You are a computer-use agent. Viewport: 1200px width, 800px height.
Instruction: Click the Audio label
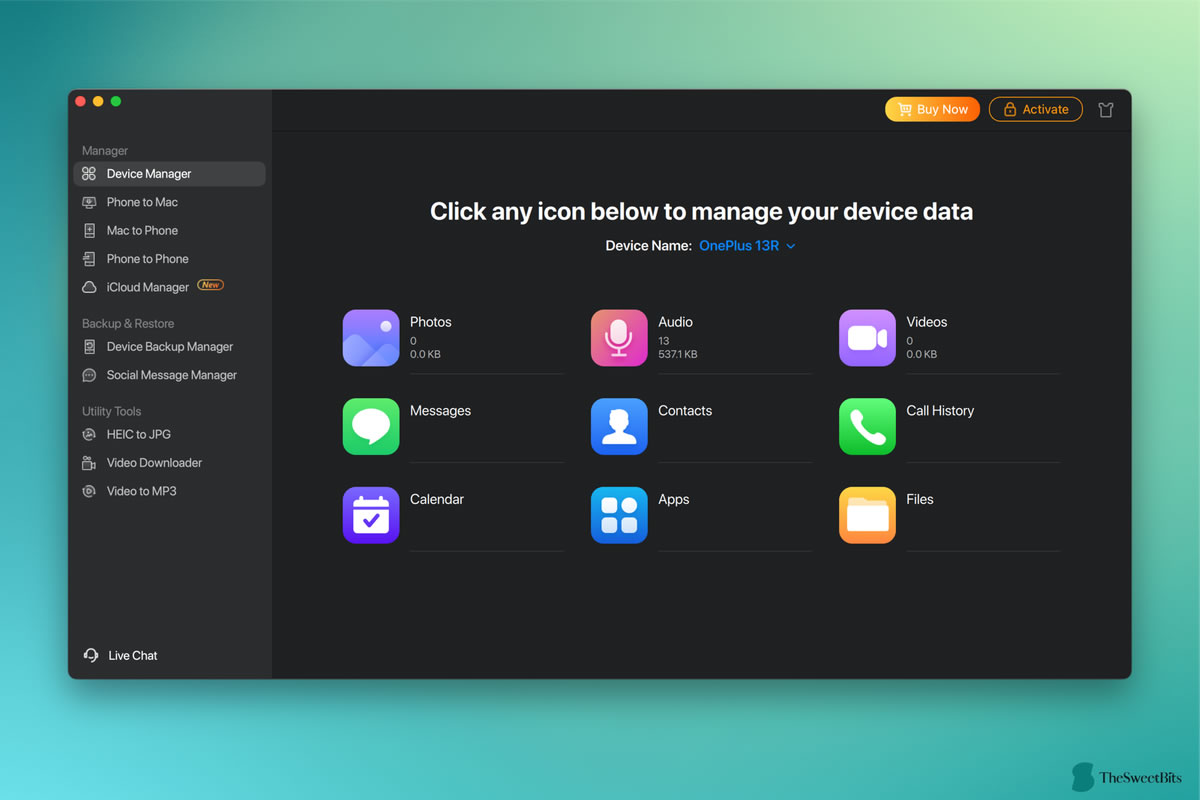pyautogui.click(x=675, y=322)
